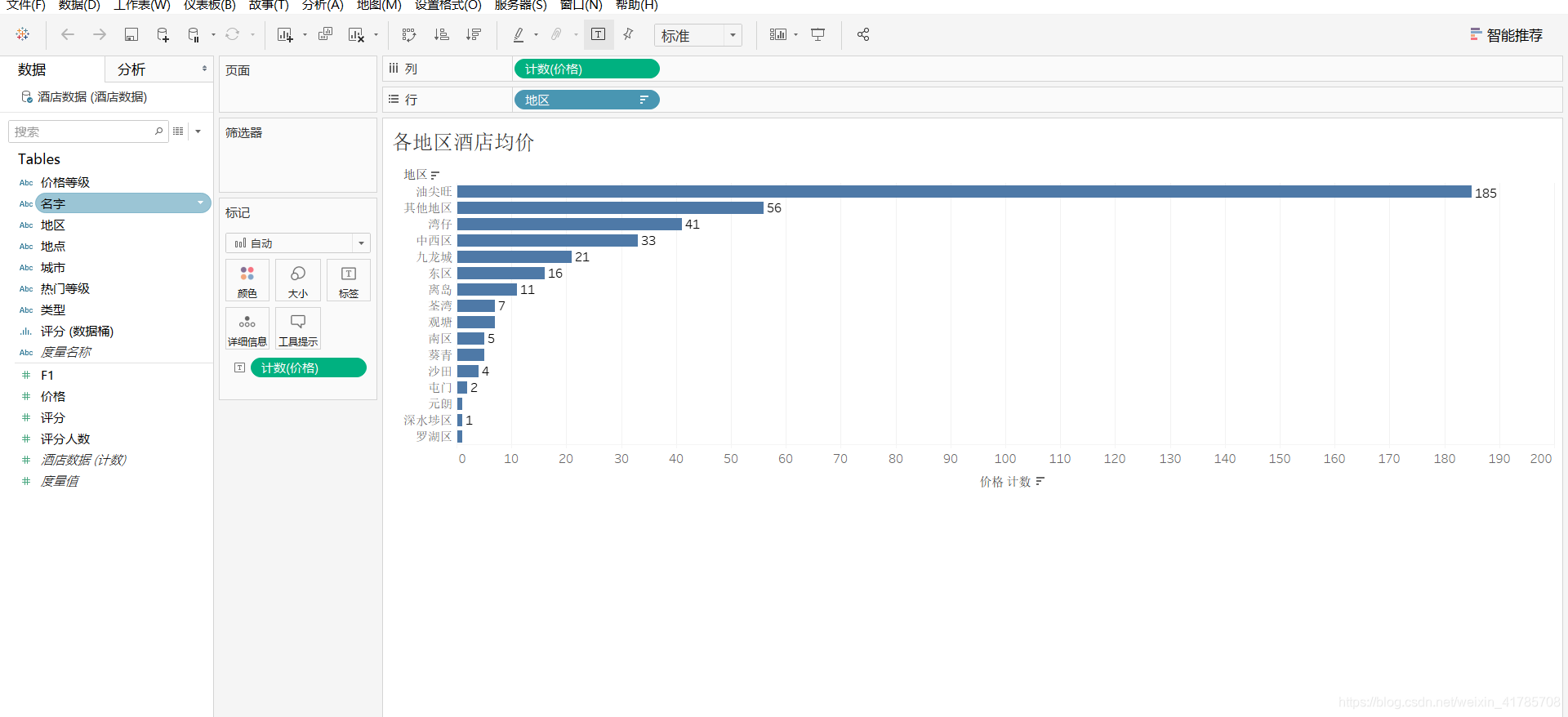Open dropdown arrow next to clear sheet
The height and width of the screenshot is (717, 1568).
(376, 35)
